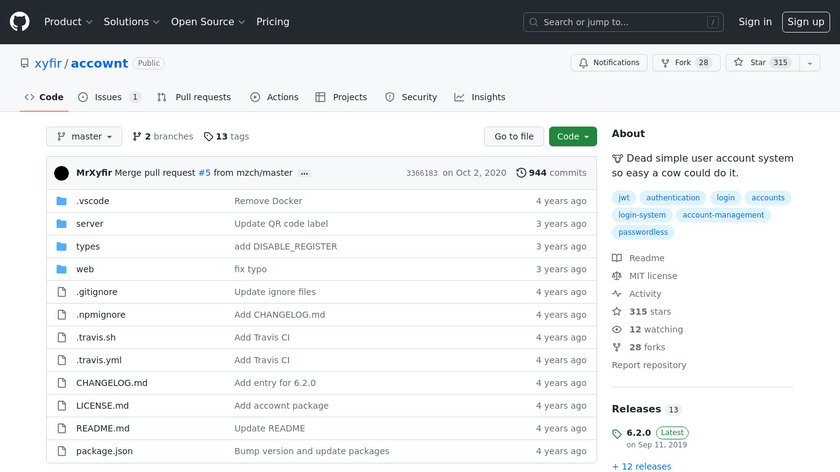Click the GitHub logo icon
Screen dimensions: 840x472
[x=20, y=22]
